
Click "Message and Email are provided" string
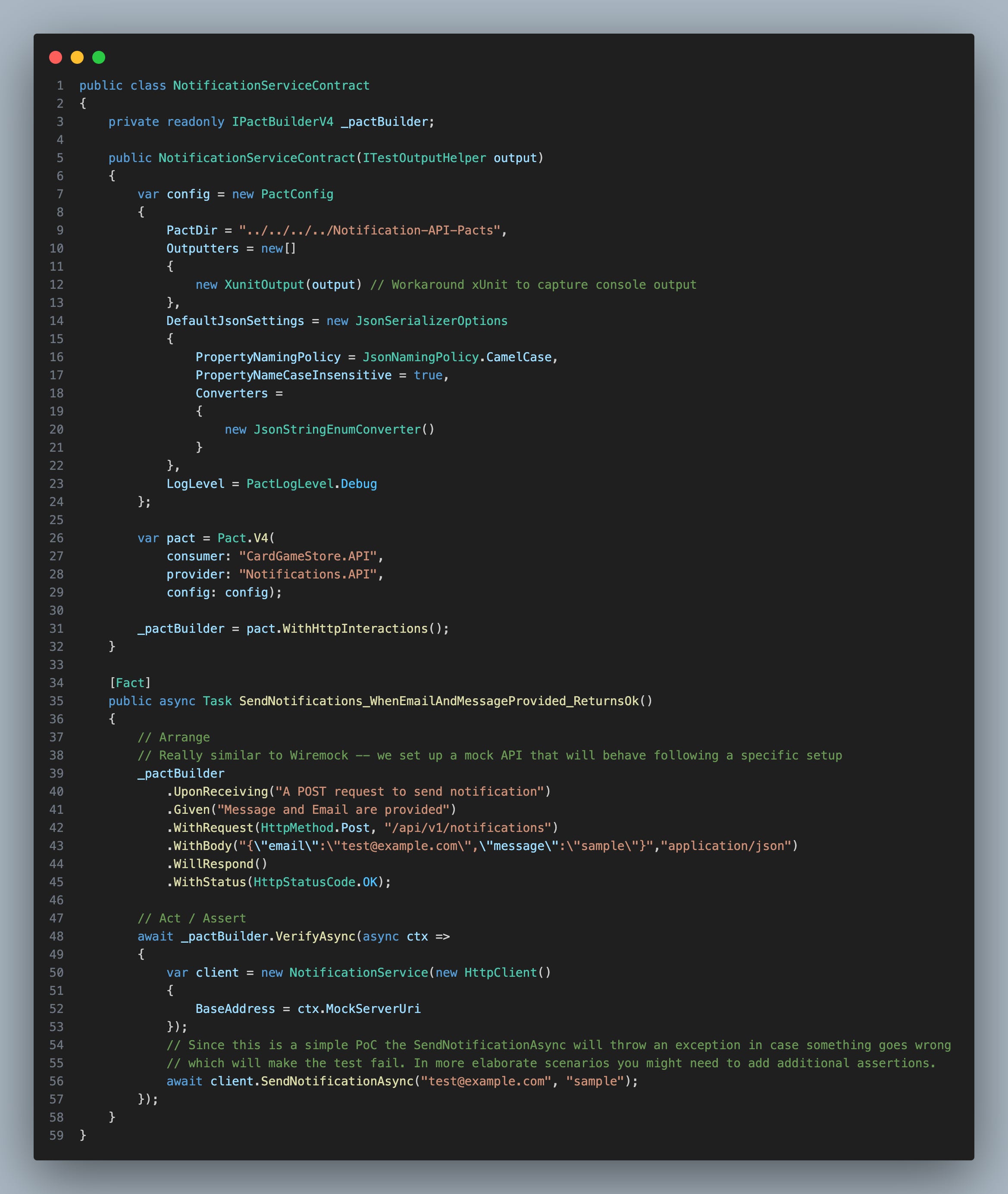click(333, 810)
